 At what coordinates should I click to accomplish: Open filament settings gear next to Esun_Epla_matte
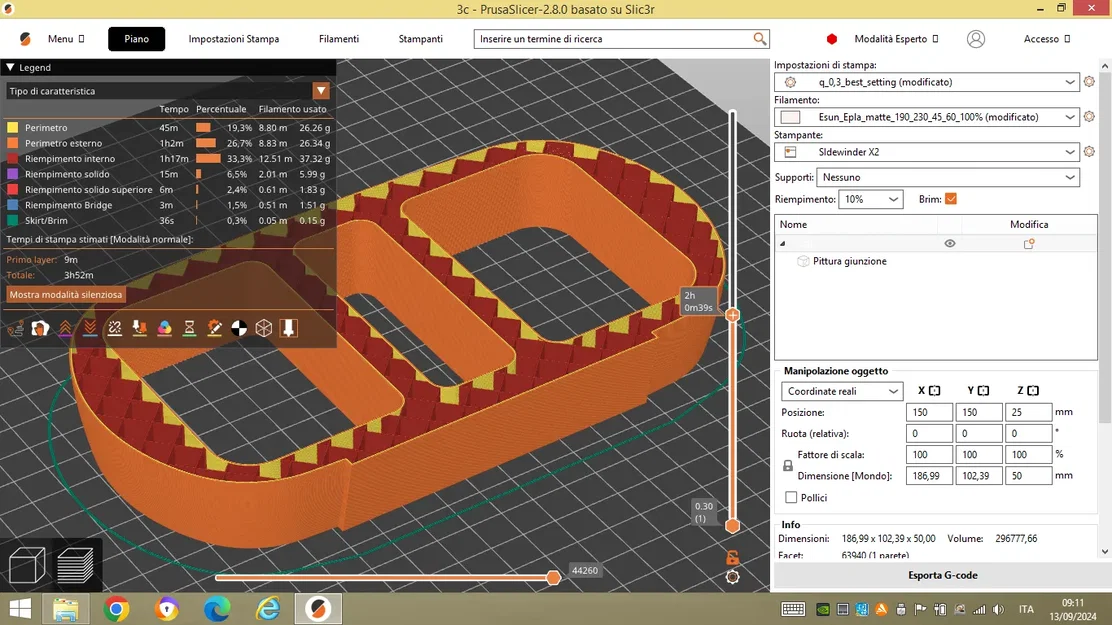pyautogui.click(x=1089, y=116)
